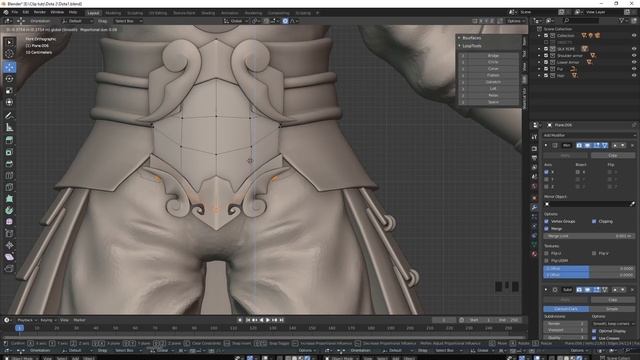Open the File menu
Screen dimensions: 640x360
click(15, 12)
